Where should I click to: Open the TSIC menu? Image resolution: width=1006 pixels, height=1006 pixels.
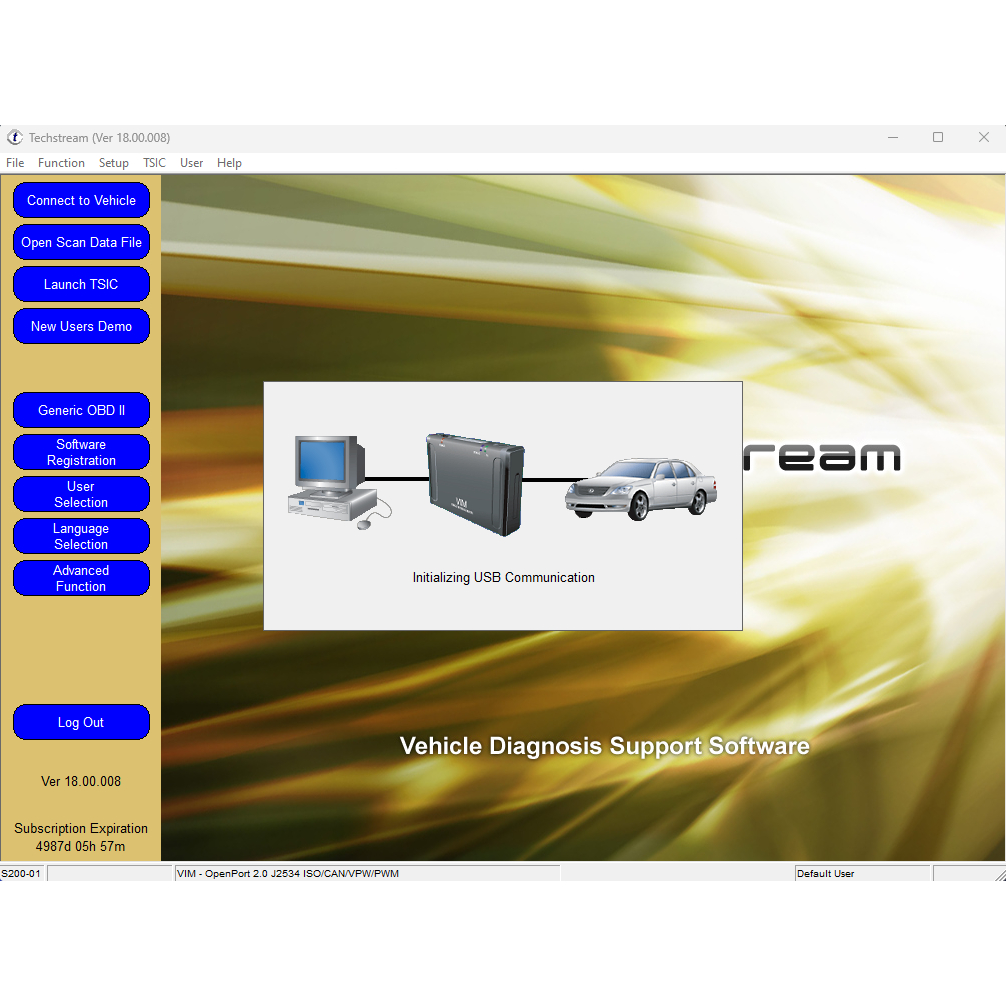[154, 163]
